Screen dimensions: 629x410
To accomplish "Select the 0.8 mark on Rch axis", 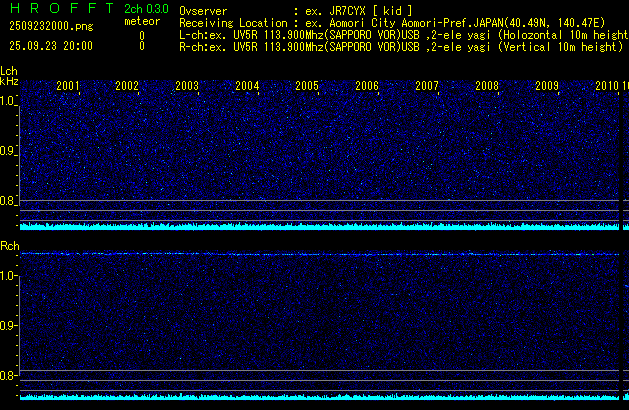I will [9, 376].
